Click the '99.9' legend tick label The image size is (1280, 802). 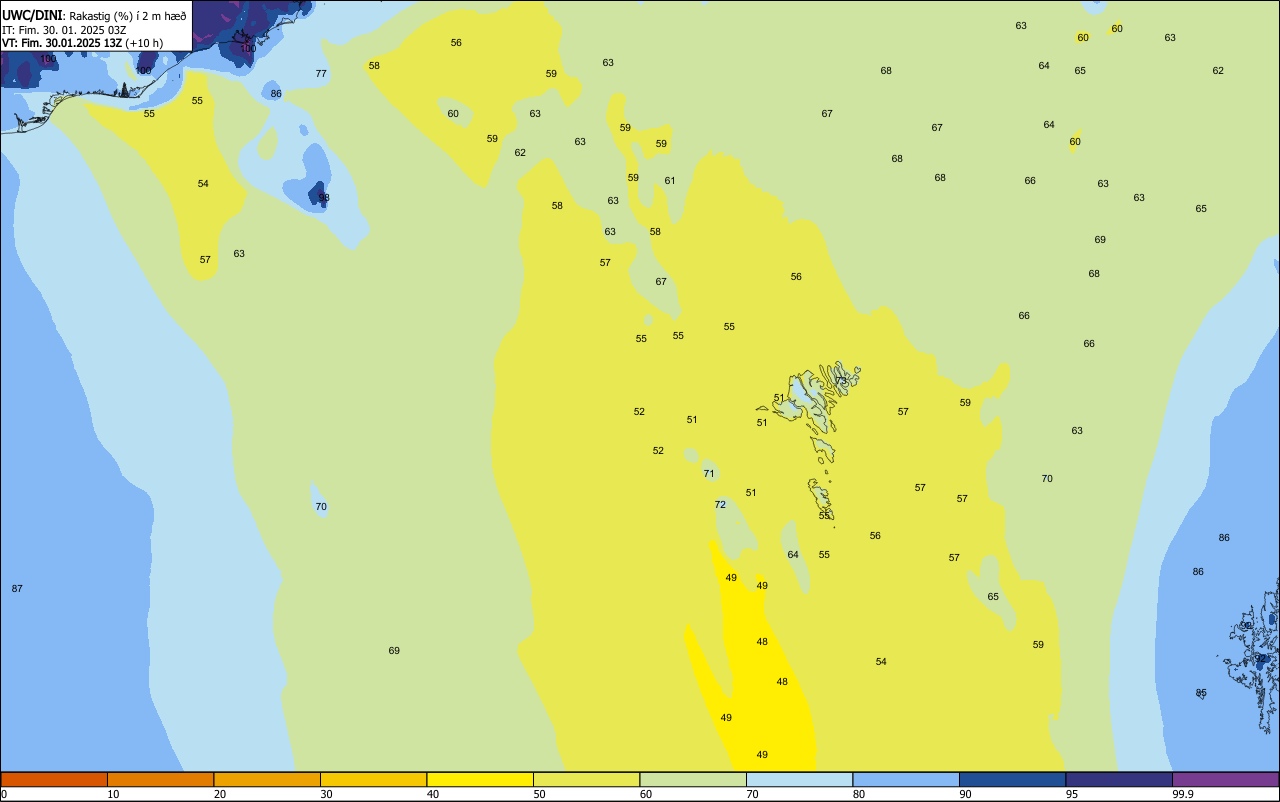1183,794
